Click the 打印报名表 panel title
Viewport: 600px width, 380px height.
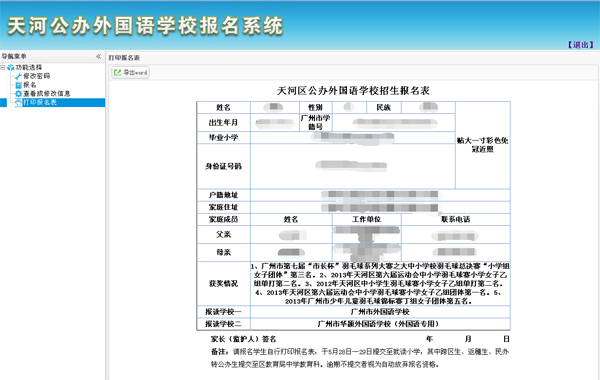pyautogui.click(x=124, y=58)
